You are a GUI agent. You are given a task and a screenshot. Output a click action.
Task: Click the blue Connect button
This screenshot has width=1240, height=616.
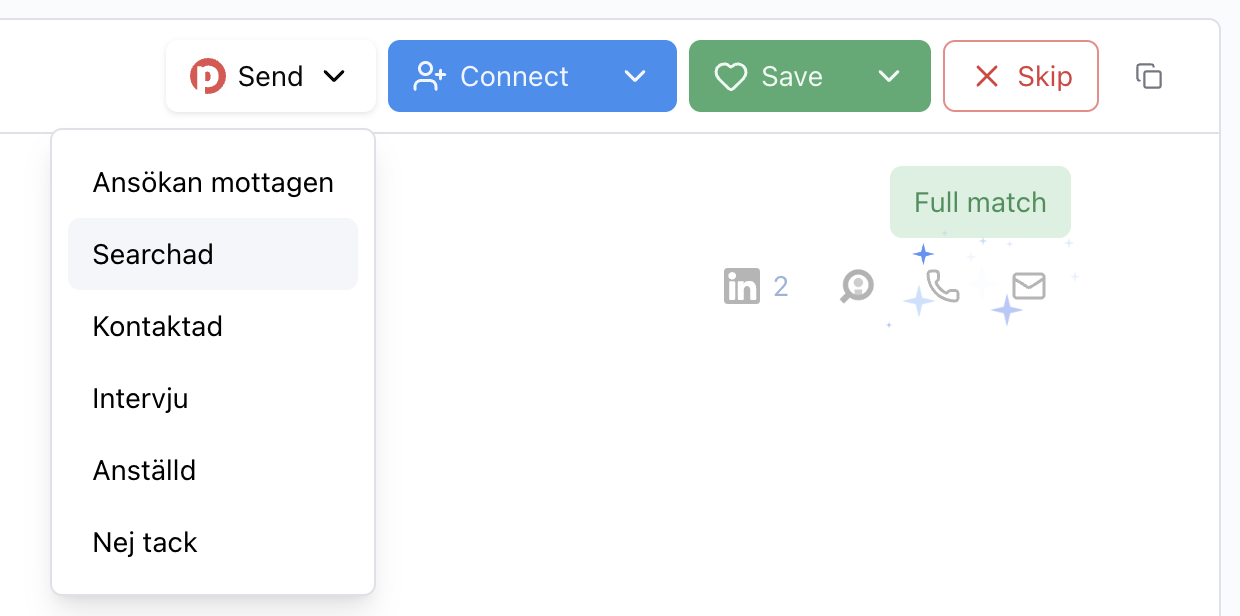pos(492,77)
